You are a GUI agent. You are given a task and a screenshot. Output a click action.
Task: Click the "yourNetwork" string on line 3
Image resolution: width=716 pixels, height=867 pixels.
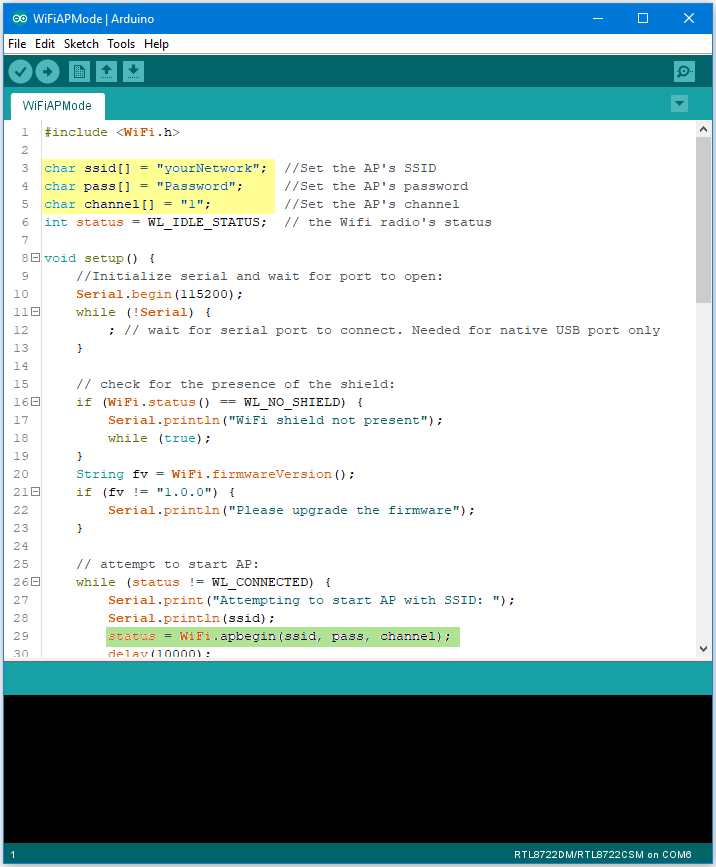tap(208, 168)
